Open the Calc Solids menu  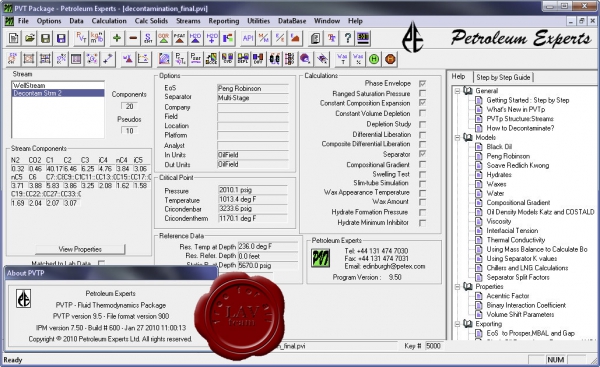point(151,21)
